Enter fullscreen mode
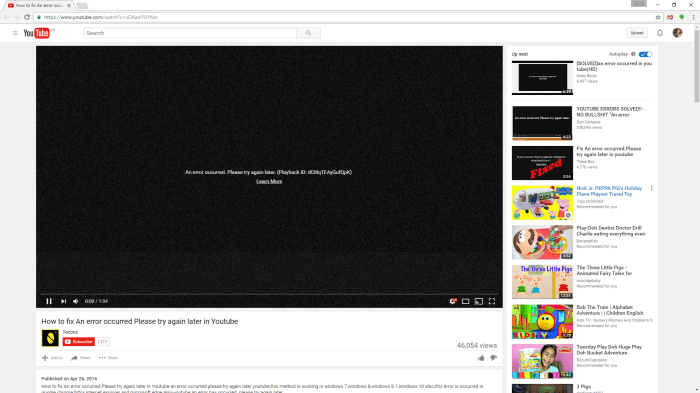The image size is (700, 393). point(492,301)
